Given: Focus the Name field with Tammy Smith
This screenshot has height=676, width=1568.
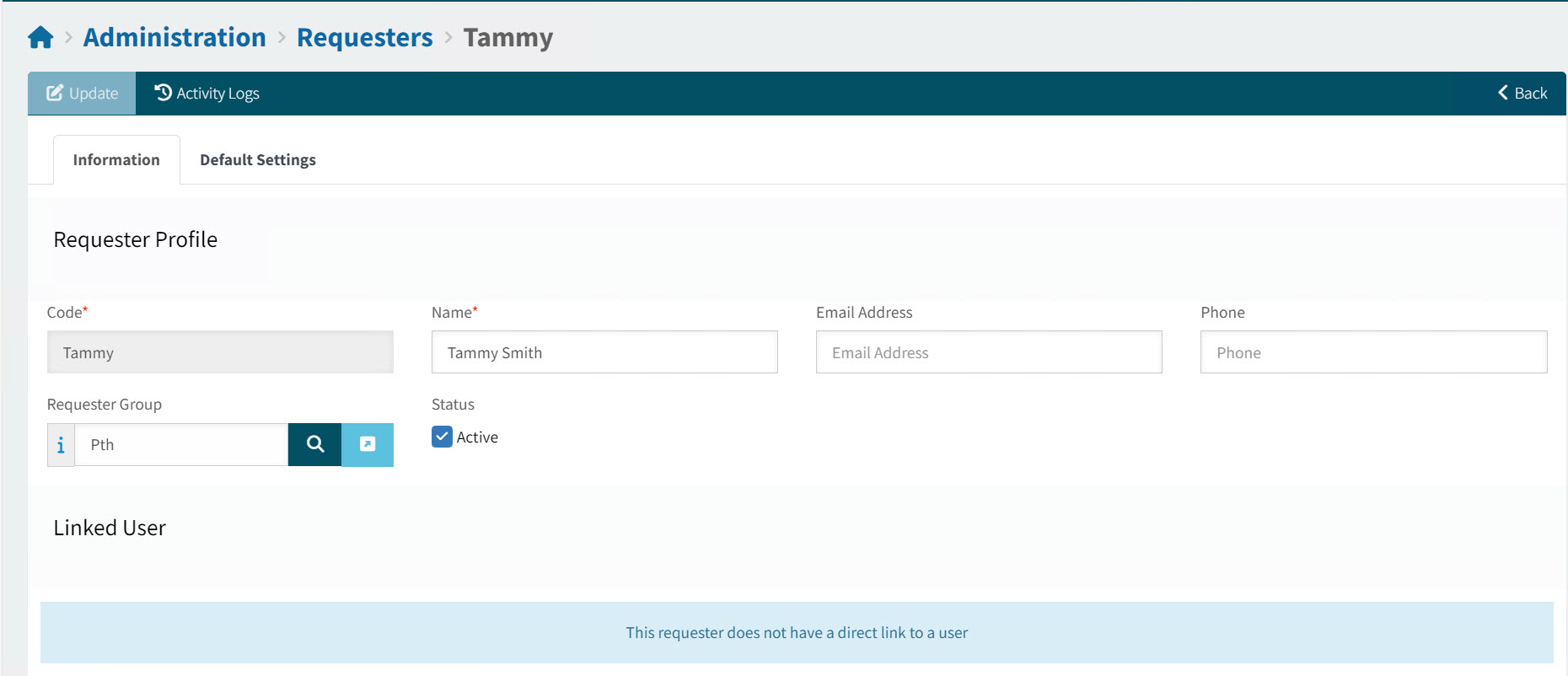Looking at the screenshot, I should point(604,352).
